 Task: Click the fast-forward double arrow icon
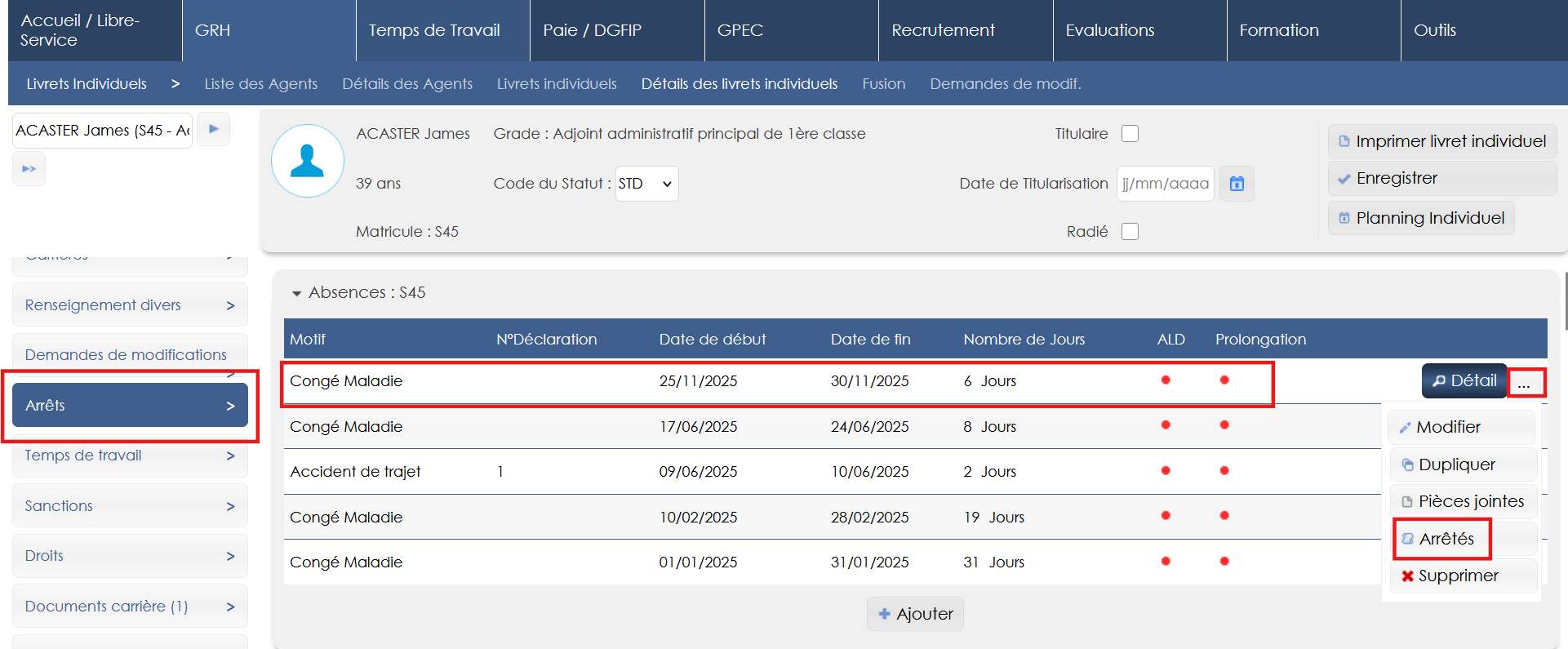pyautogui.click(x=29, y=169)
